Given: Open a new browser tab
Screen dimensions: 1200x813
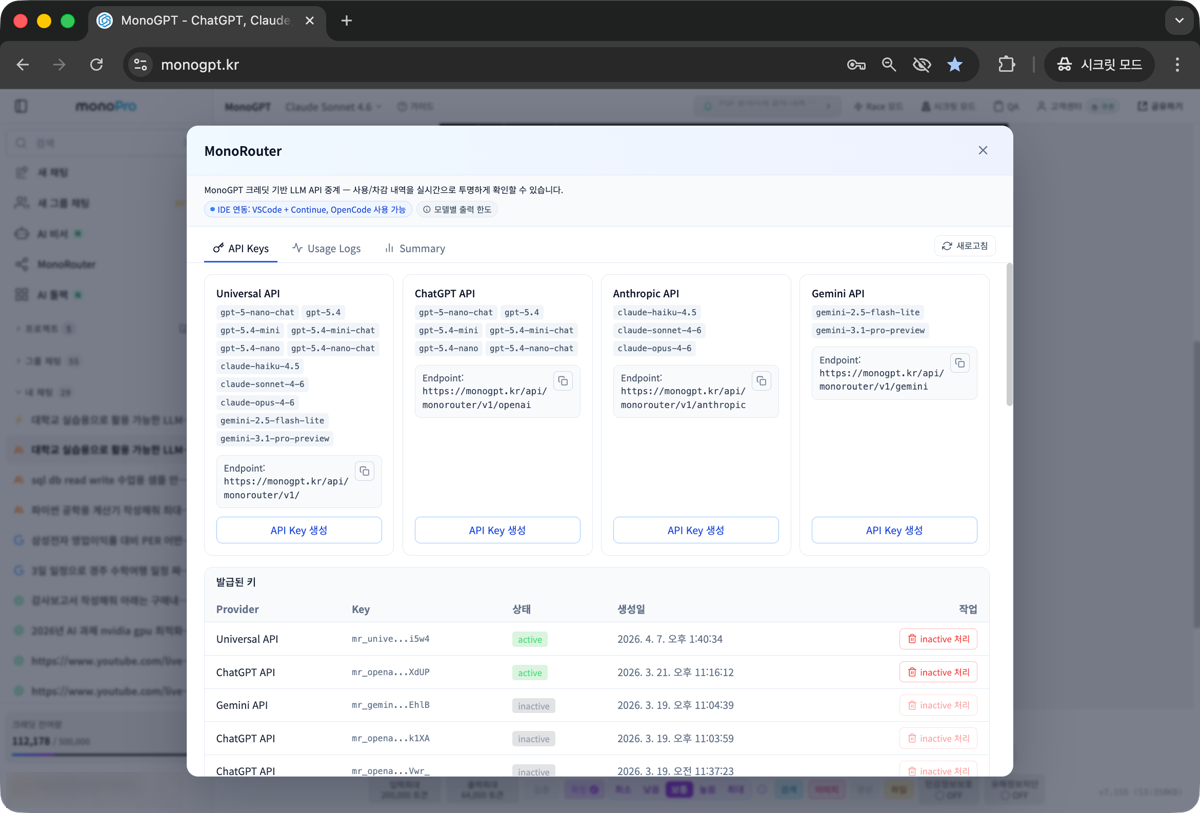Looking at the screenshot, I should pyautogui.click(x=346, y=21).
